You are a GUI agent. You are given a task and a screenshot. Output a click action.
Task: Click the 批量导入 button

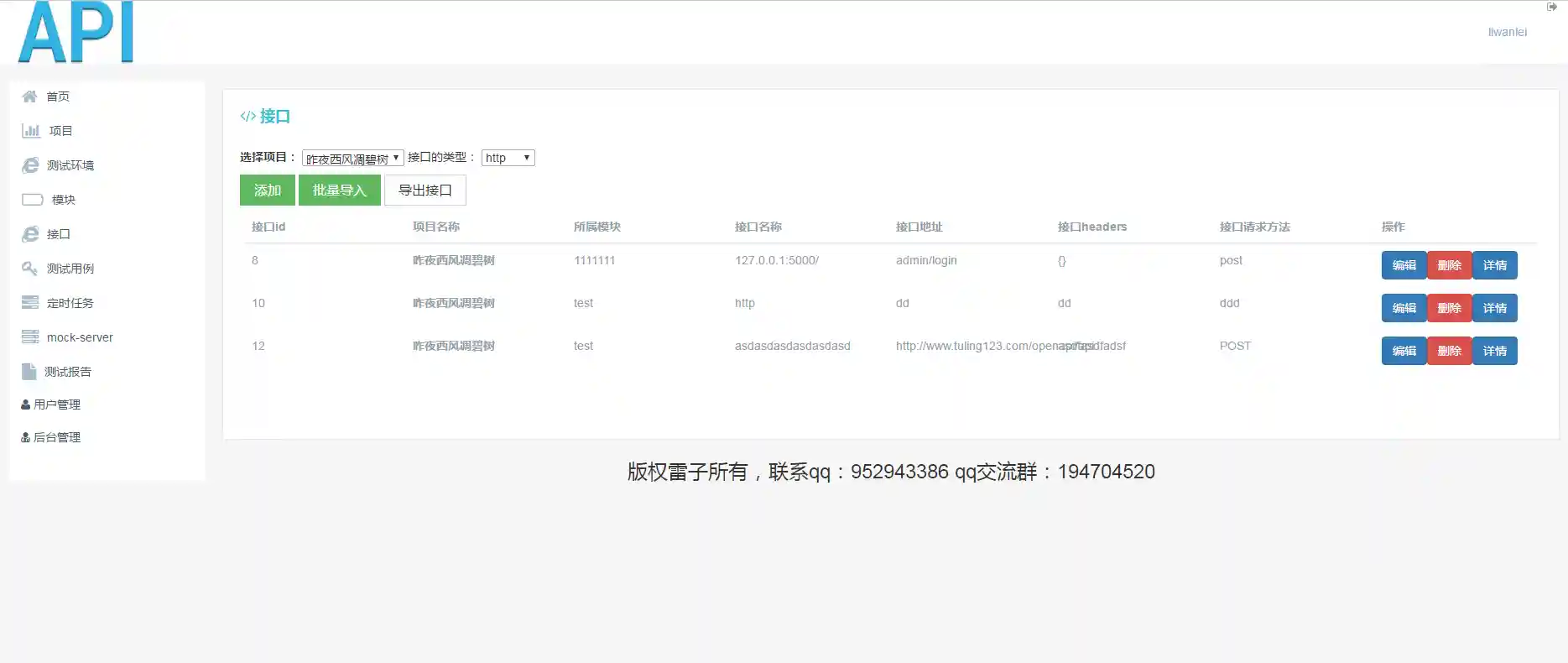click(x=340, y=191)
